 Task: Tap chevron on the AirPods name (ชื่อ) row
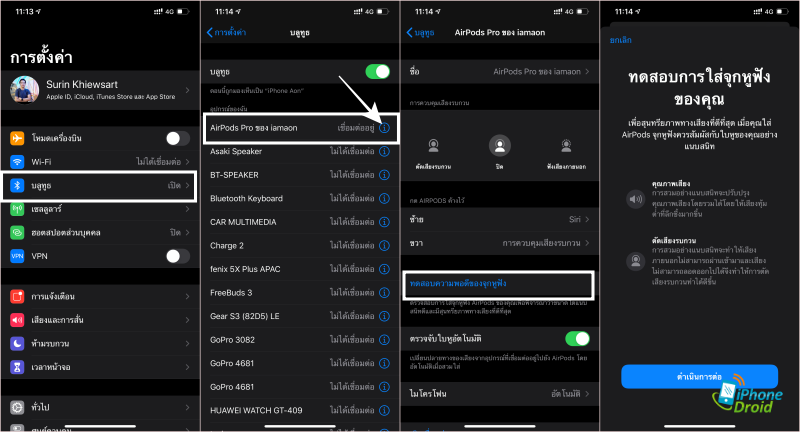pos(587,72)
